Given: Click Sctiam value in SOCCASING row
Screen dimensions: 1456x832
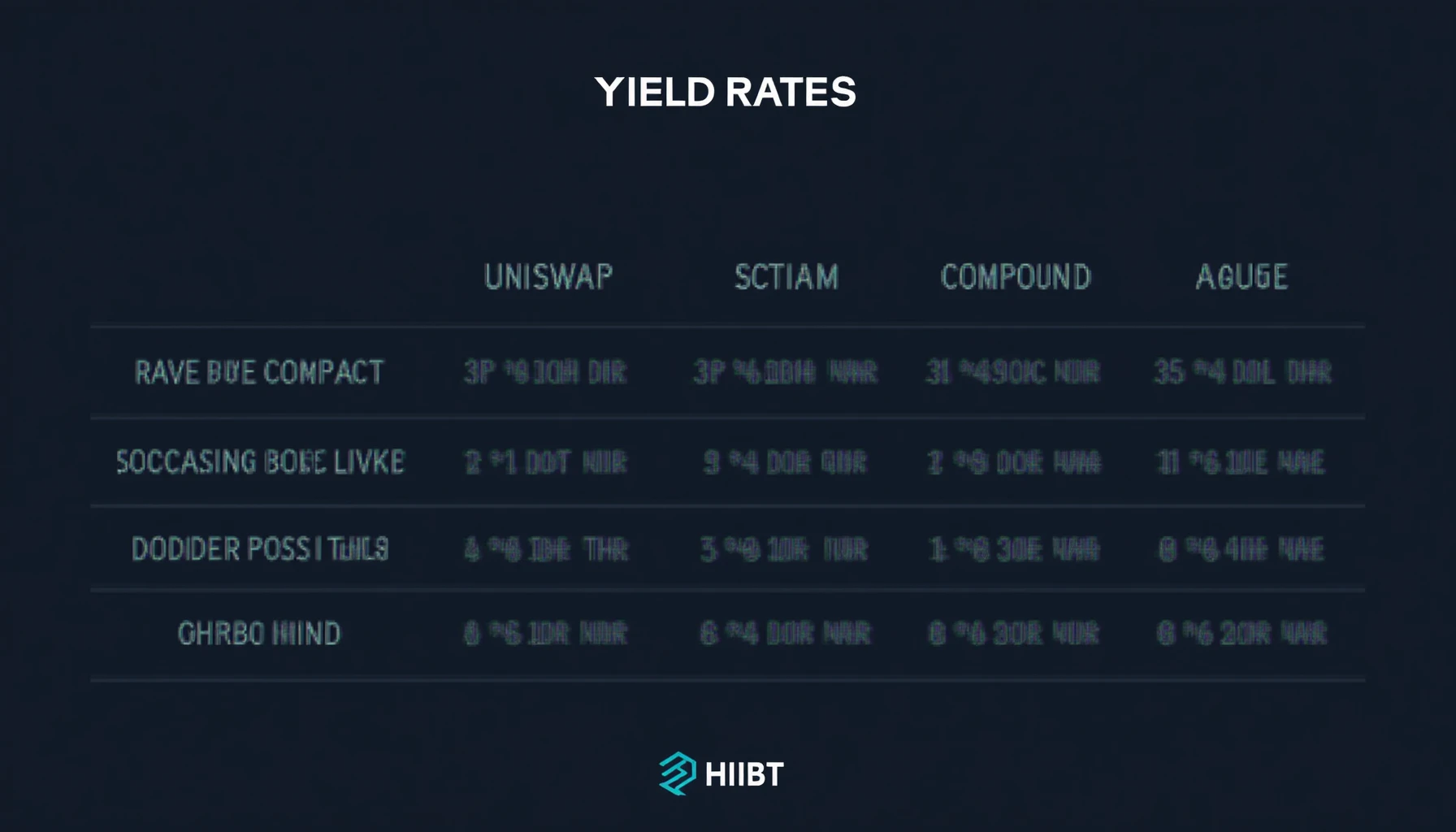Looking at the screenshot, I should pos(786,462).
